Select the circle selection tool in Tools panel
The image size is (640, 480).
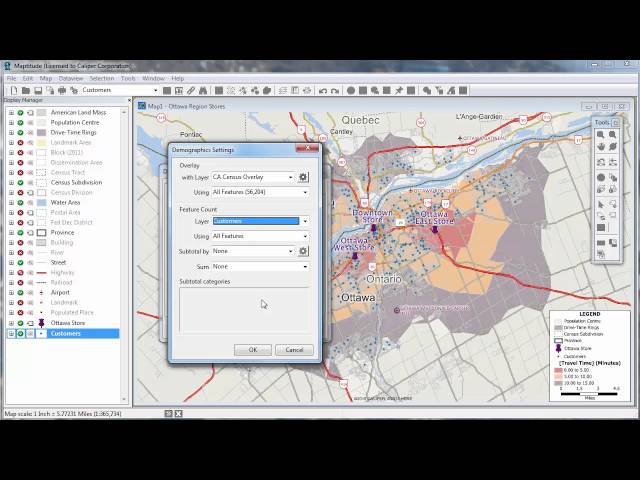[x=600, y=177]
